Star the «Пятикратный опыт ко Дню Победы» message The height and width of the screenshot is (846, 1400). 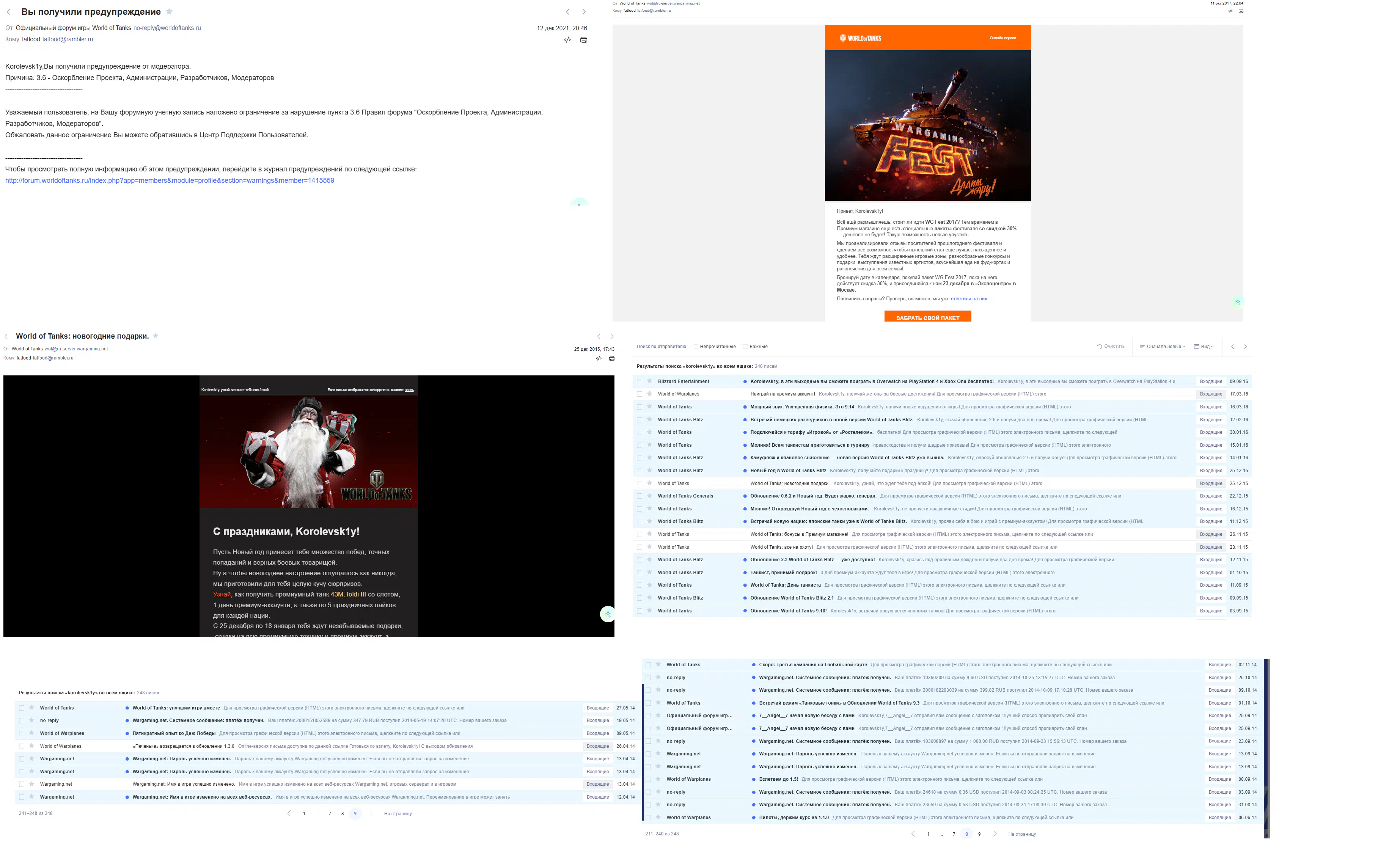pyautogui.click(x=32, y=733)
